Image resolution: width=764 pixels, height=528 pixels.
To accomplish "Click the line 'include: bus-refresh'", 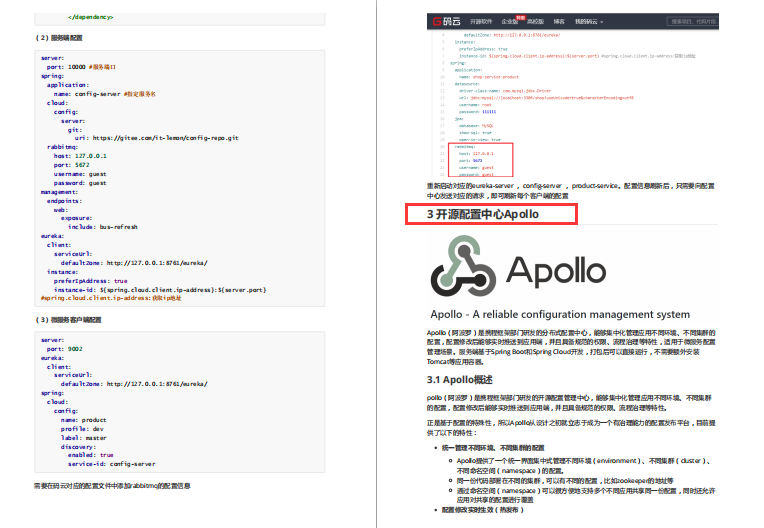I will pyautogui.click(x=103, y=227).
